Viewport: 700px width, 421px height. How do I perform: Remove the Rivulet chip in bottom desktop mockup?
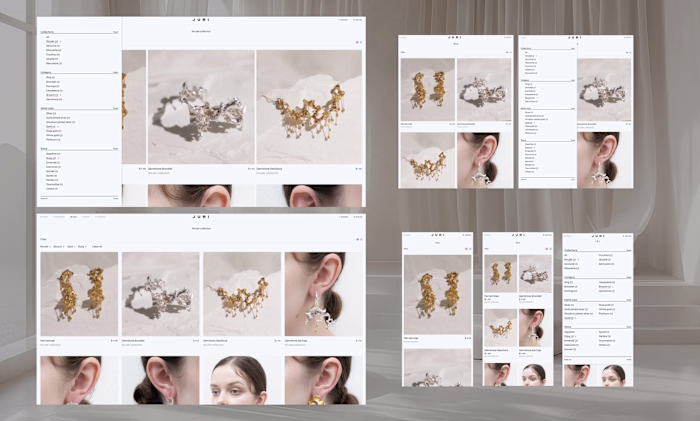[50, 246]
